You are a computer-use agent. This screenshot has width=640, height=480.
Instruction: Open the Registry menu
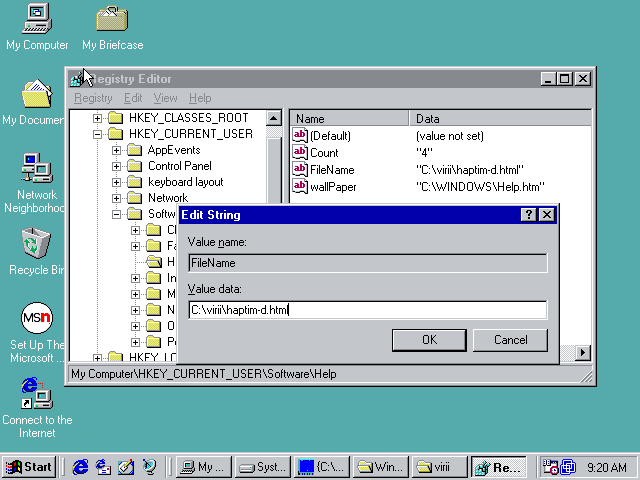point(93,98)
